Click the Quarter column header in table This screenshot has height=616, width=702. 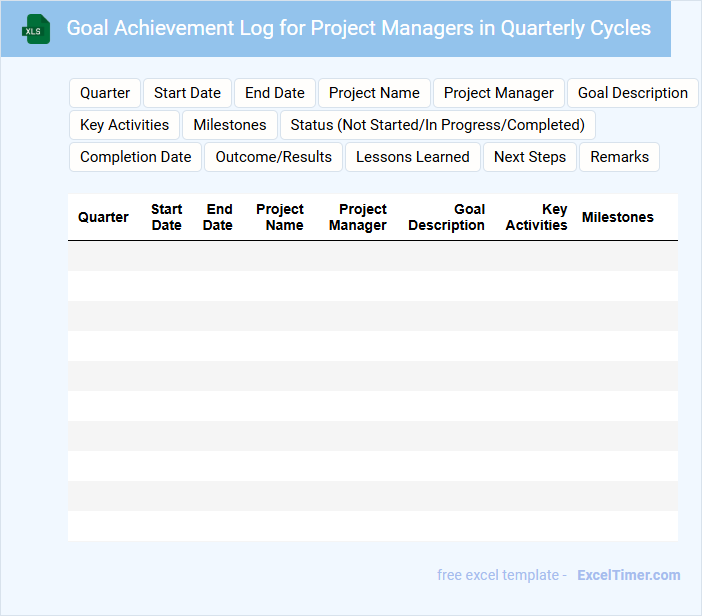pyautogui.click(x=103, y=217)
